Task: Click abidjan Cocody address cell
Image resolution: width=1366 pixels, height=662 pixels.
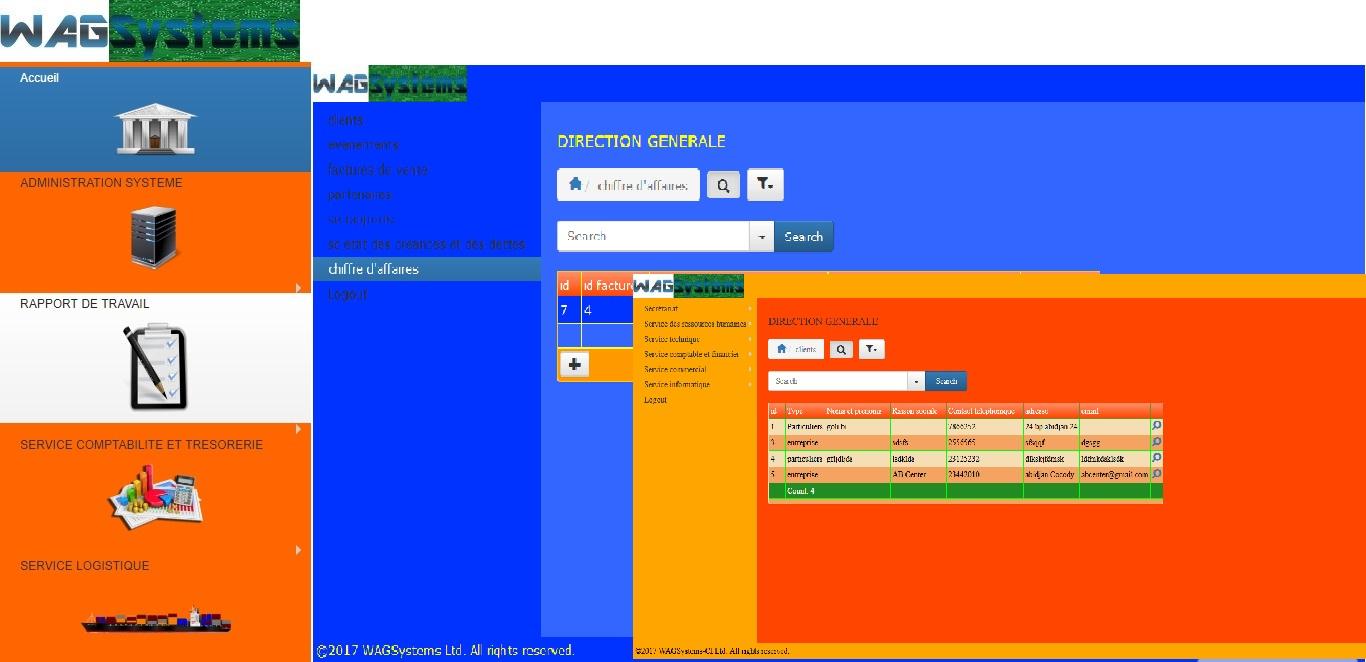Action: (1050, 474)
